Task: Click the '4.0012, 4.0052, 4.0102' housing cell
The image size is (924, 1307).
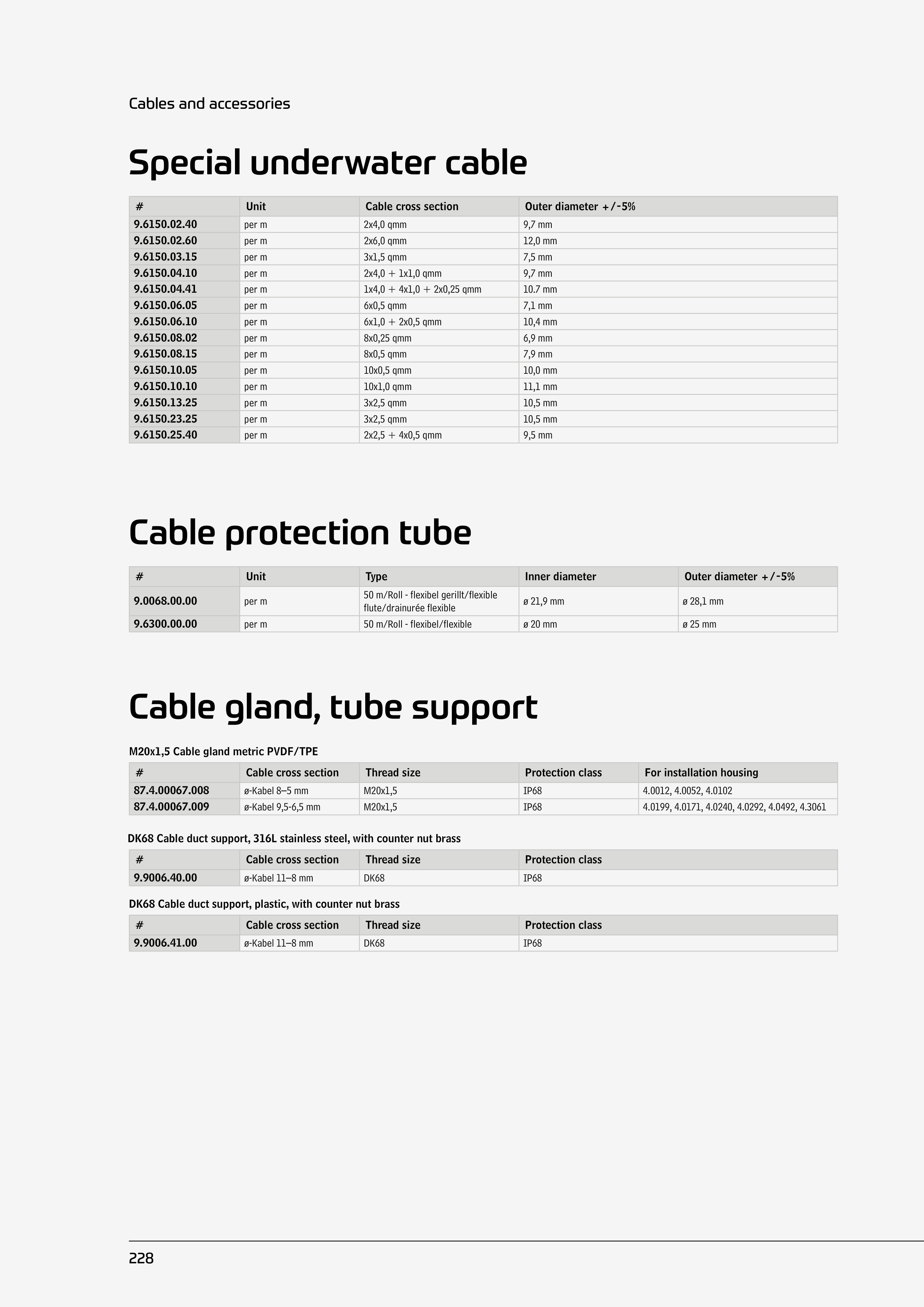Action: point(687,791)
